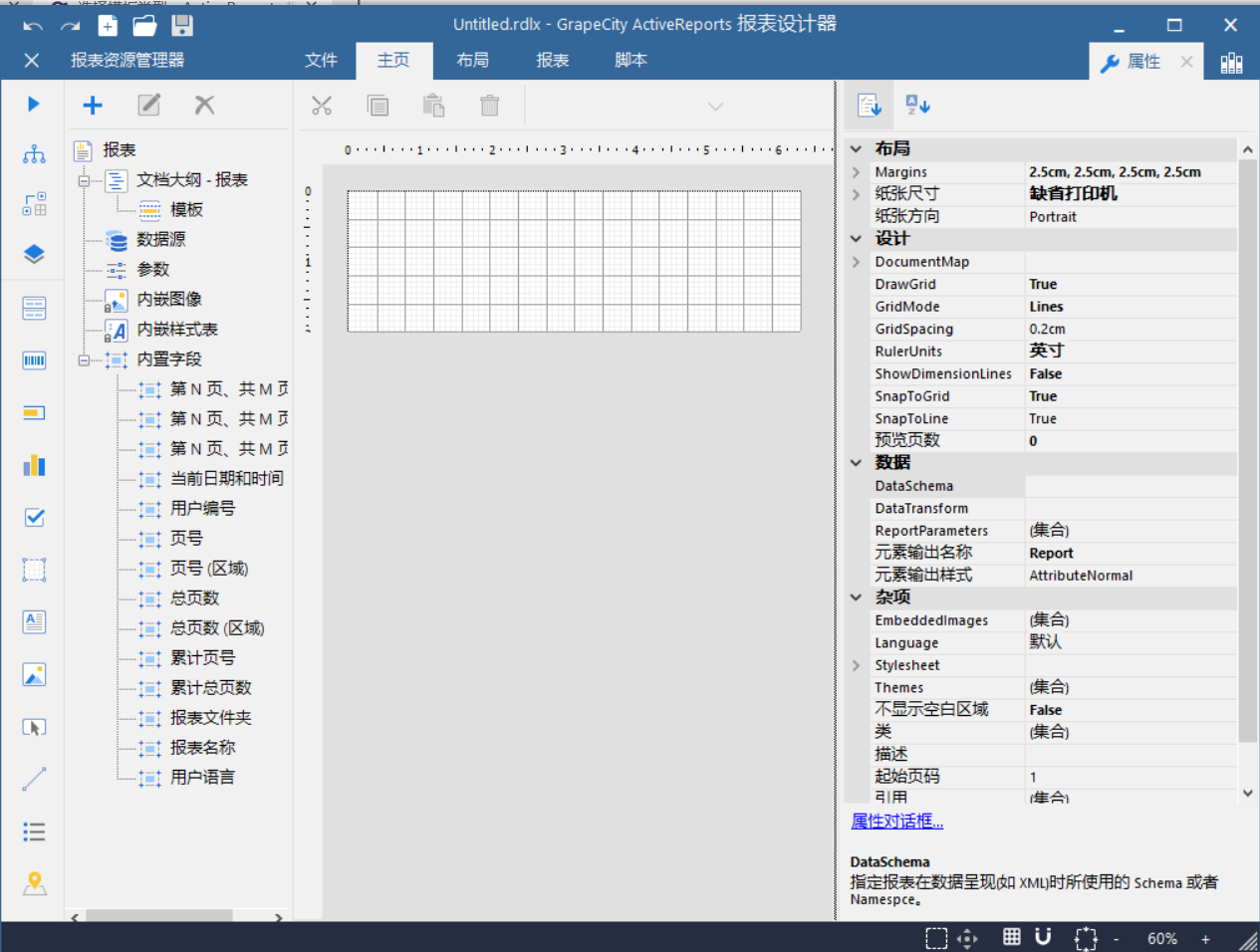Show categorized properties view icon
1260x952 pixels.
[x=870, y=105]
